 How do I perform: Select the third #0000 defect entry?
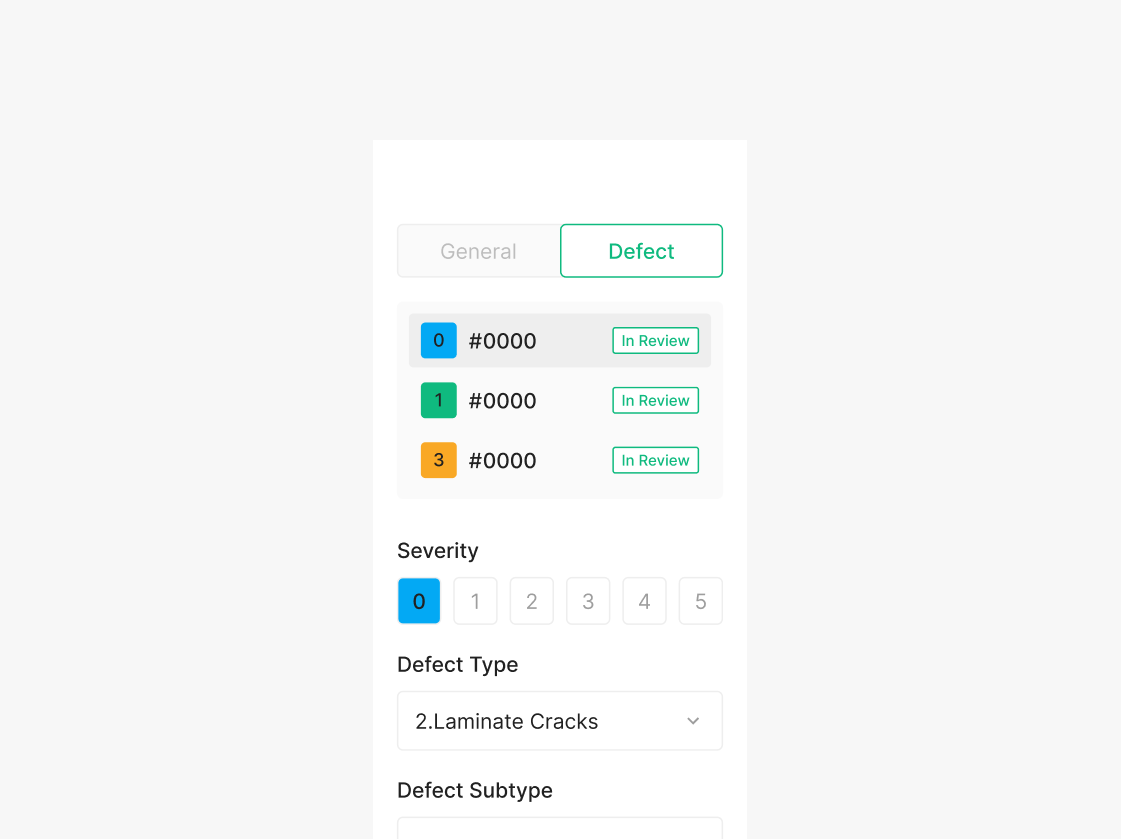[x=503, y=461]
